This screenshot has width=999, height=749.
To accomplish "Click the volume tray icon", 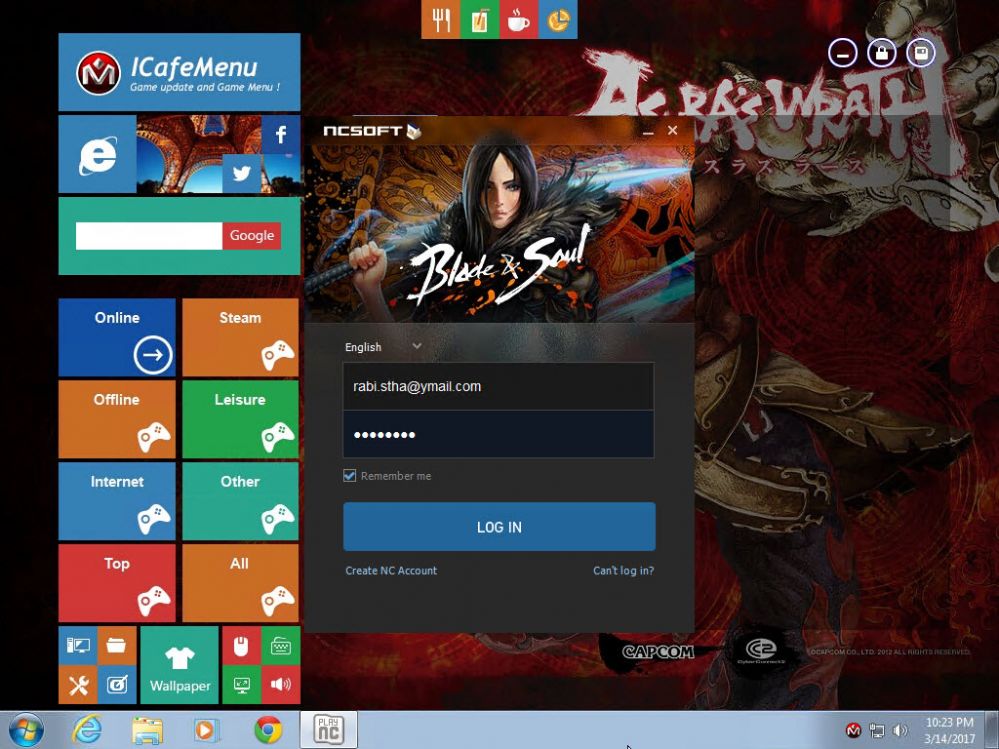I will click(901, 731).
